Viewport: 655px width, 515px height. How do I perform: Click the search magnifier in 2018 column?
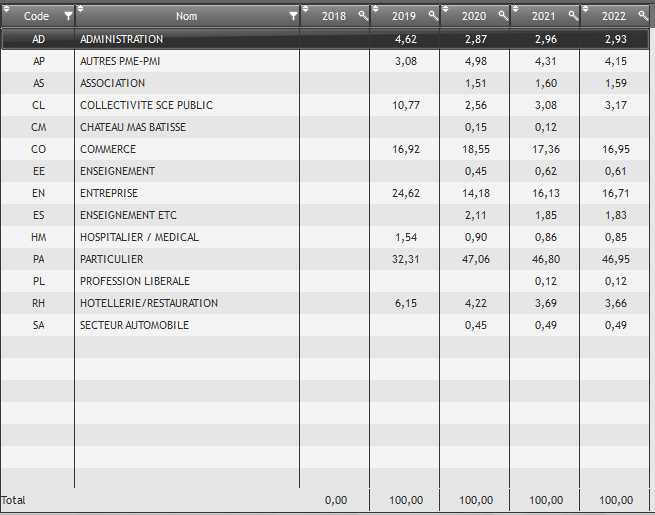pyautogui.click(x=363, y=16)
